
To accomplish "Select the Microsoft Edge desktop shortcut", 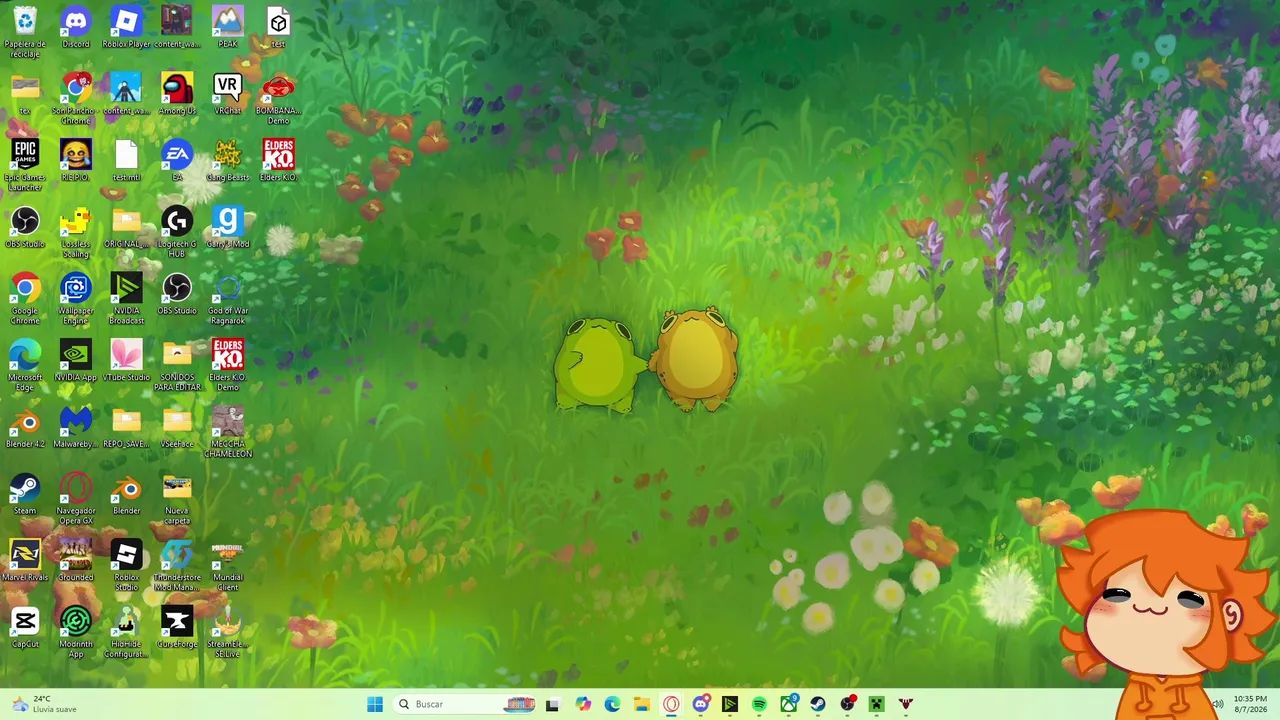I will point(25,366).
